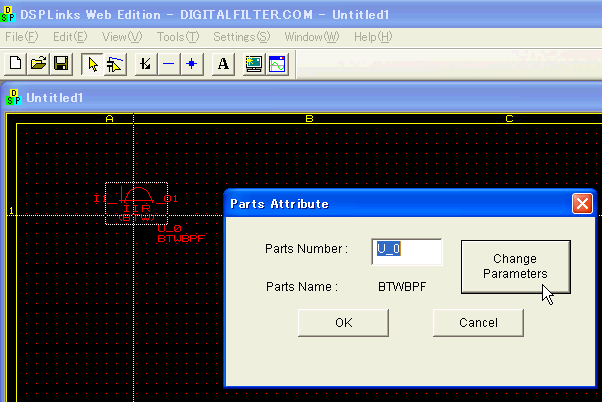Close the Parts Attribute dialog
Screen dimensions: 602x402
[x=582, y=203]
